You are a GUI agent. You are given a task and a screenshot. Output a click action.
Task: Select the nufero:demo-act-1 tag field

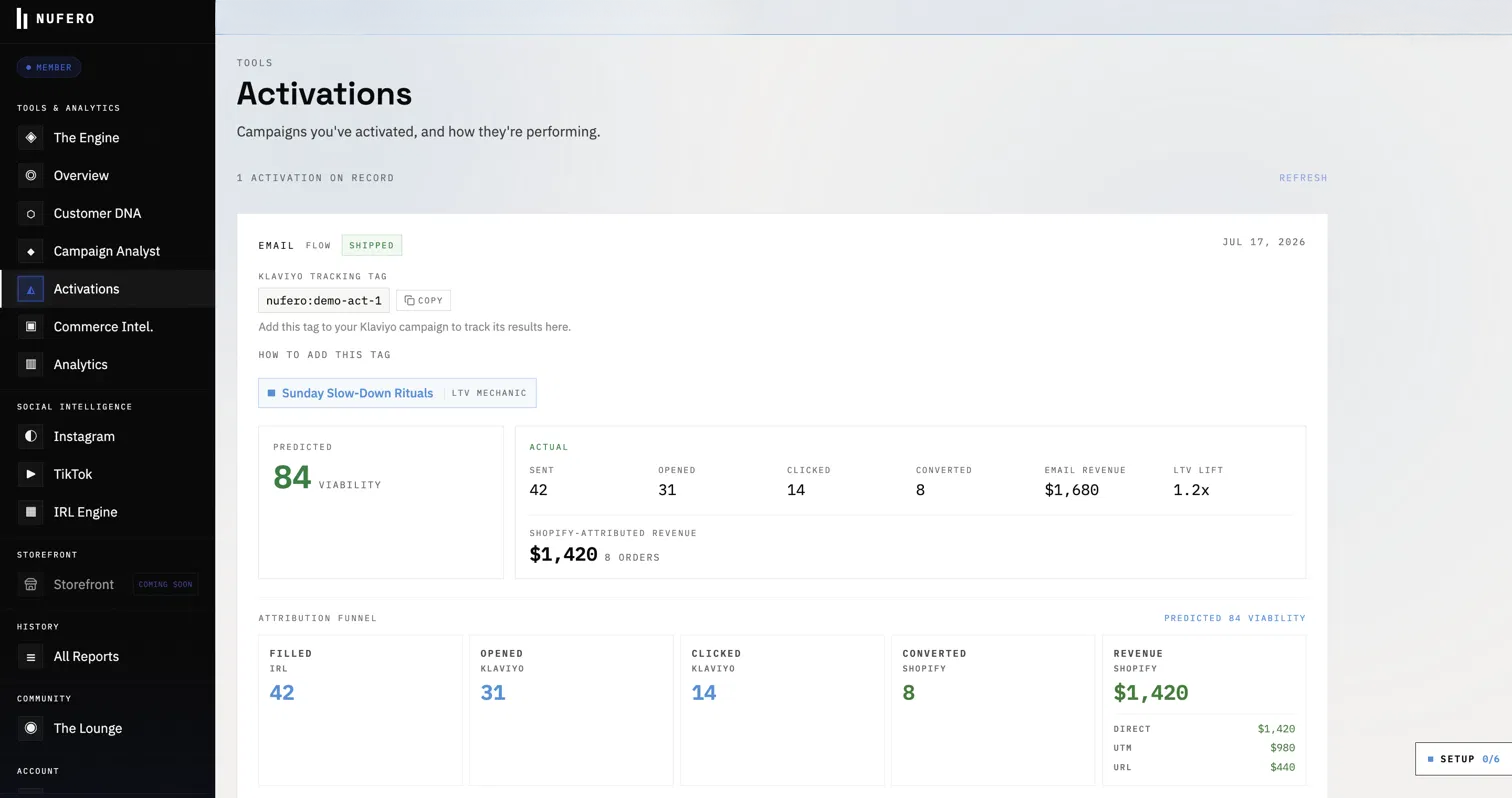(324, 300)
